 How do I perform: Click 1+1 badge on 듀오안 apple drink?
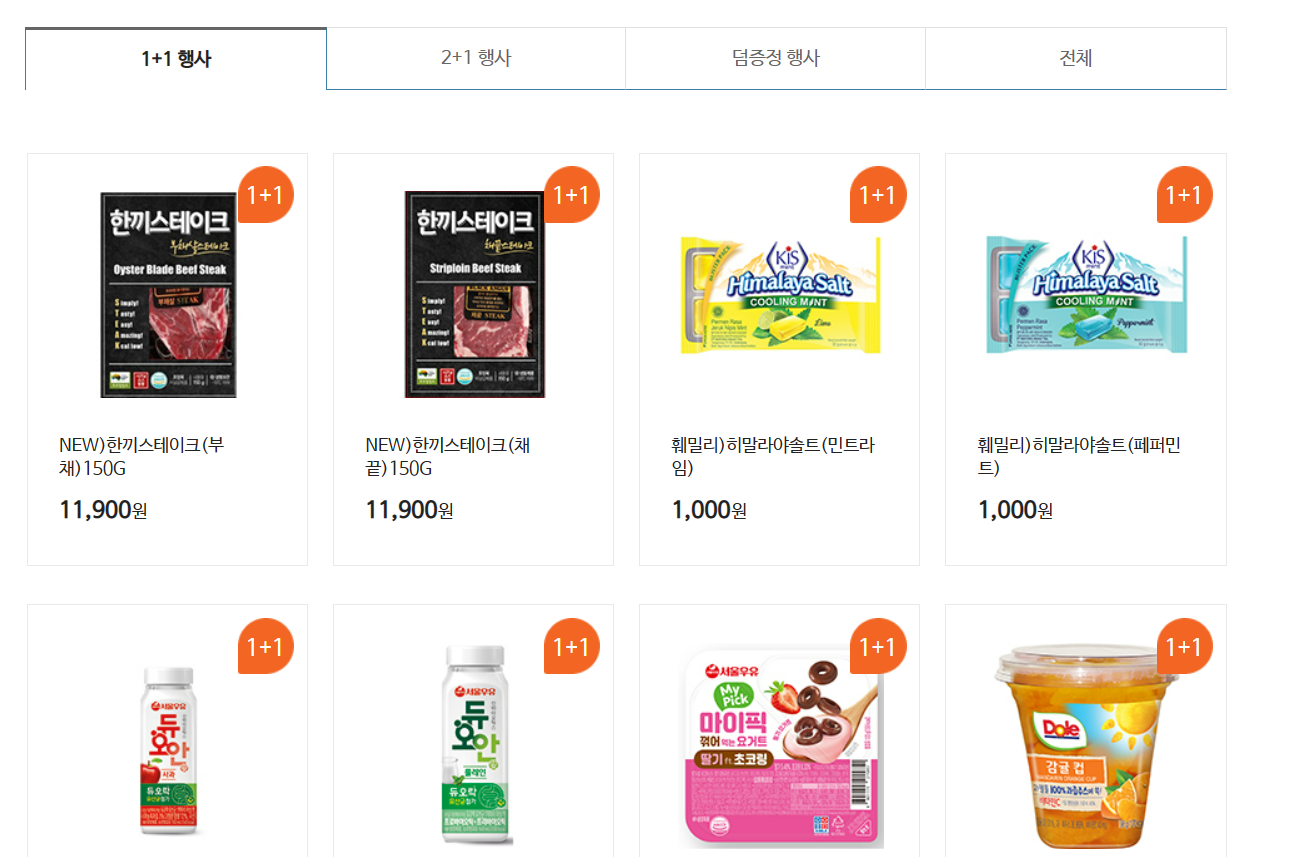[x=266, y=646]
